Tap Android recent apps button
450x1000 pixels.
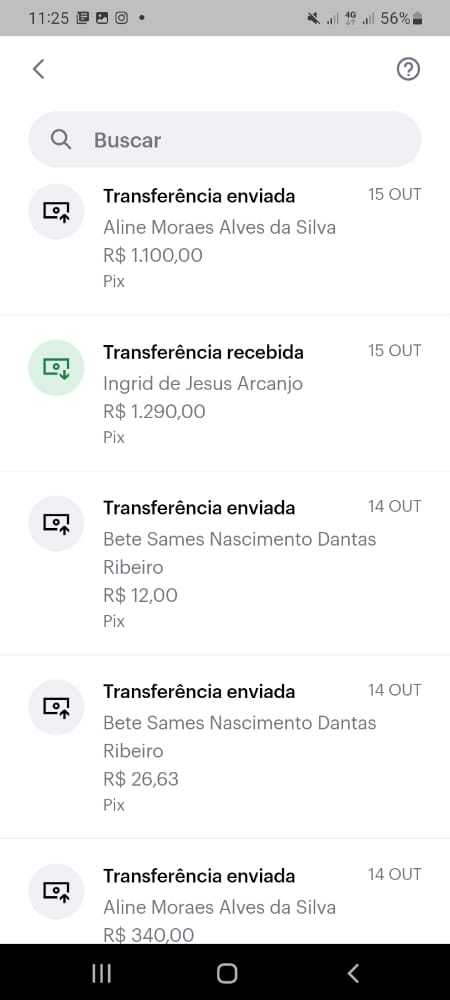click(101, 973)
